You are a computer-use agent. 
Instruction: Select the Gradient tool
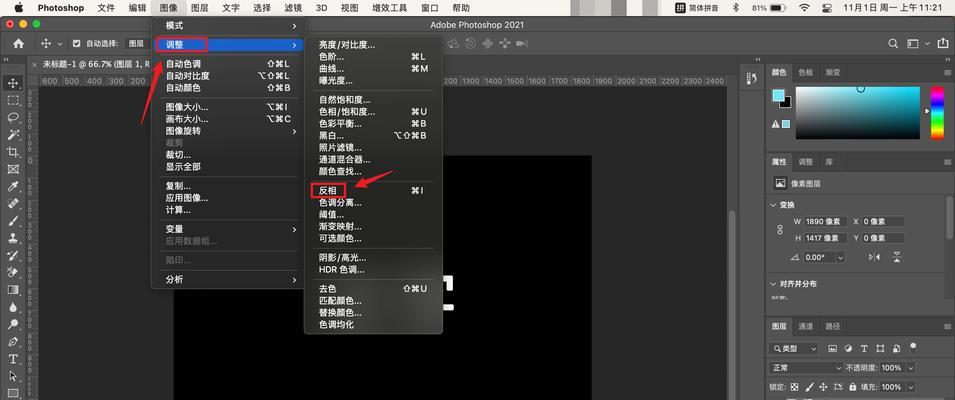[13, 290]
